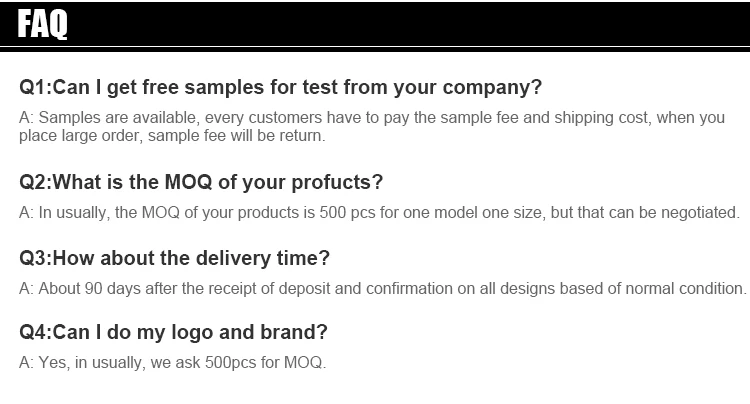The image size is (750, 404).
Task: Select the answer line about sample fee and shipping cost
Action: [372, 117]
